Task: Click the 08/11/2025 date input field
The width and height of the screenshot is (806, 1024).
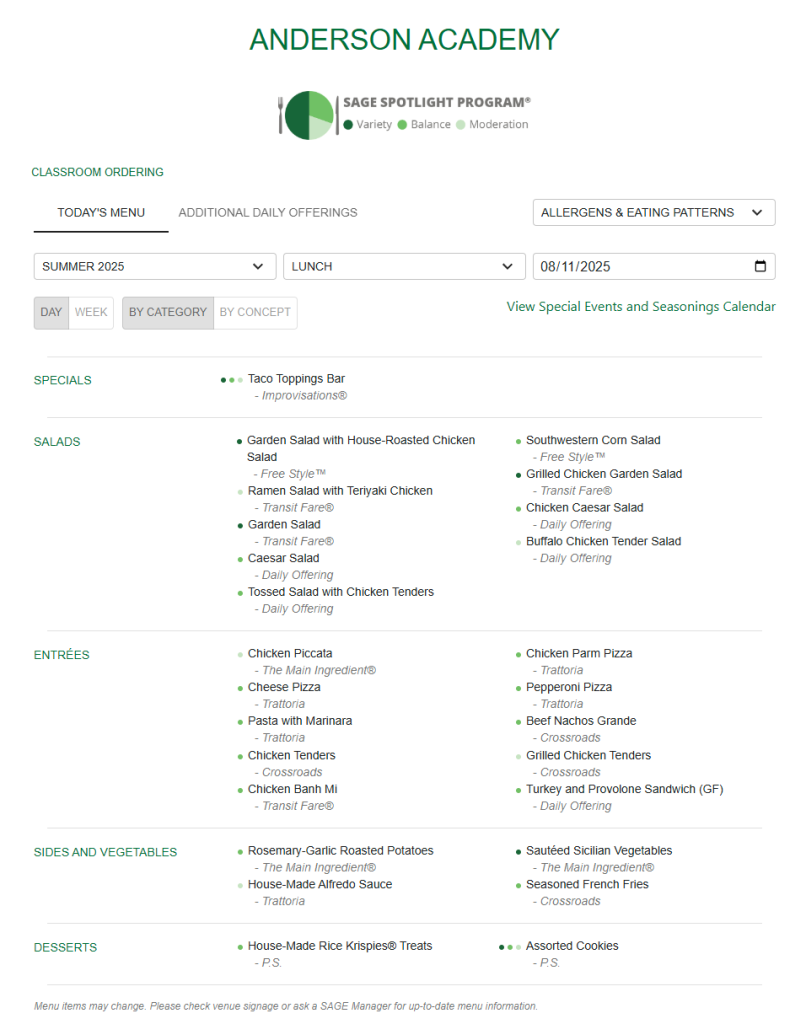Action: point(654,266)
